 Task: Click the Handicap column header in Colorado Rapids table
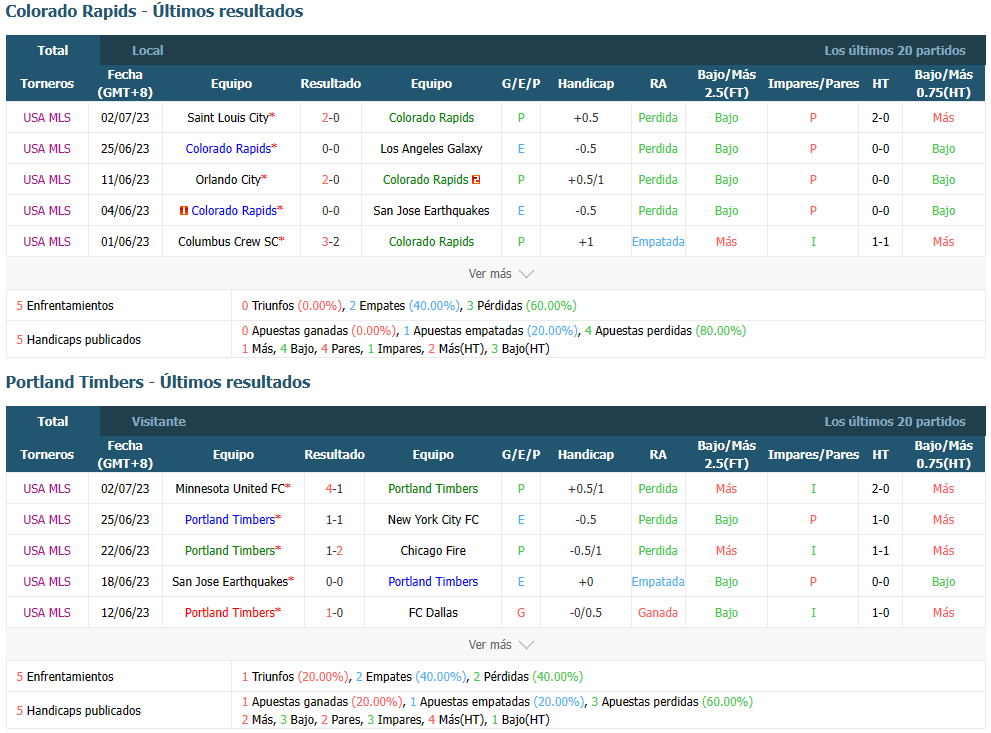point(586,83)
